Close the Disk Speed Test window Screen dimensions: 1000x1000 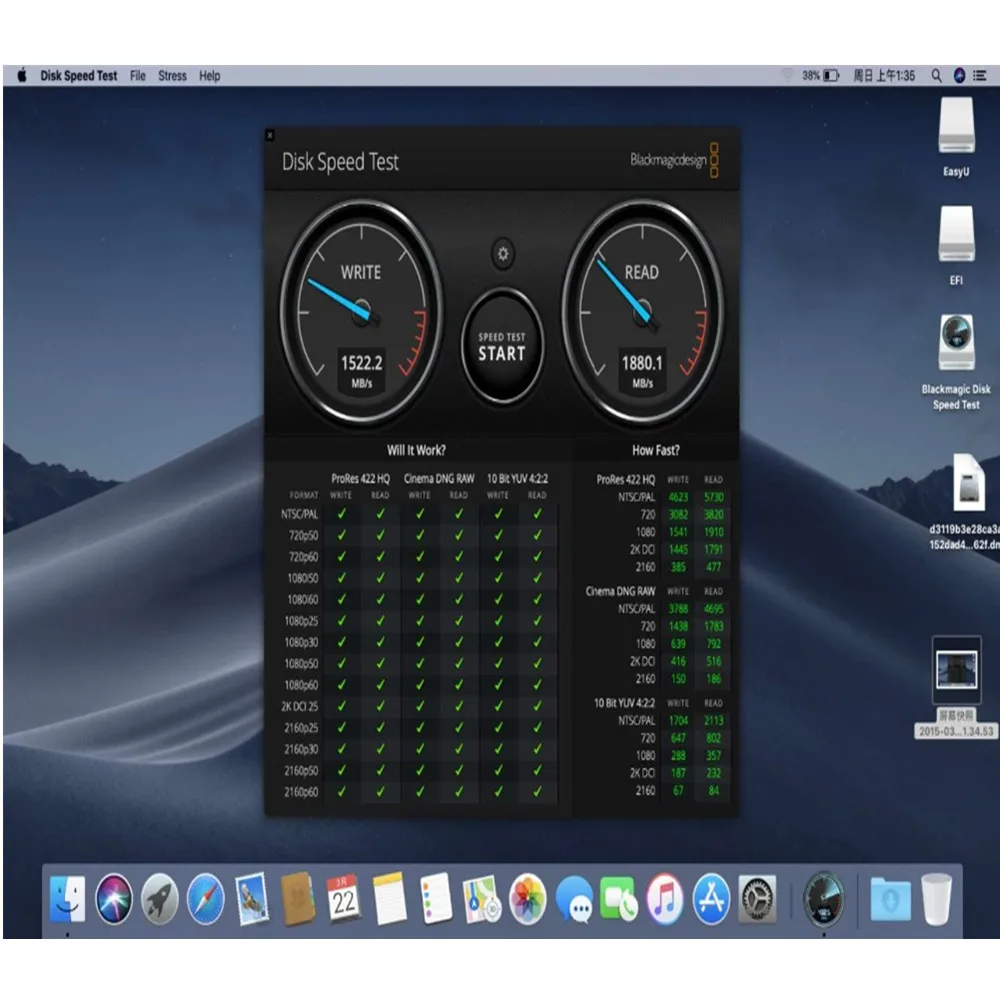point(270,135)
